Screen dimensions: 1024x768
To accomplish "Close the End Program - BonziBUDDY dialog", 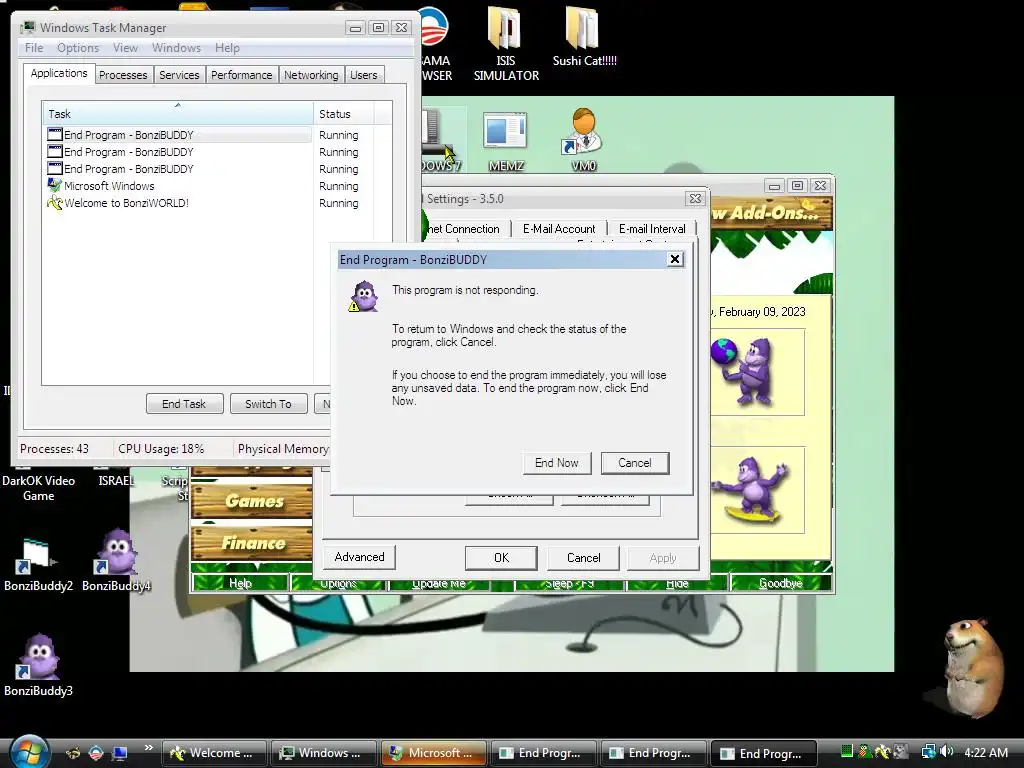I will click(x=675, y=259).
